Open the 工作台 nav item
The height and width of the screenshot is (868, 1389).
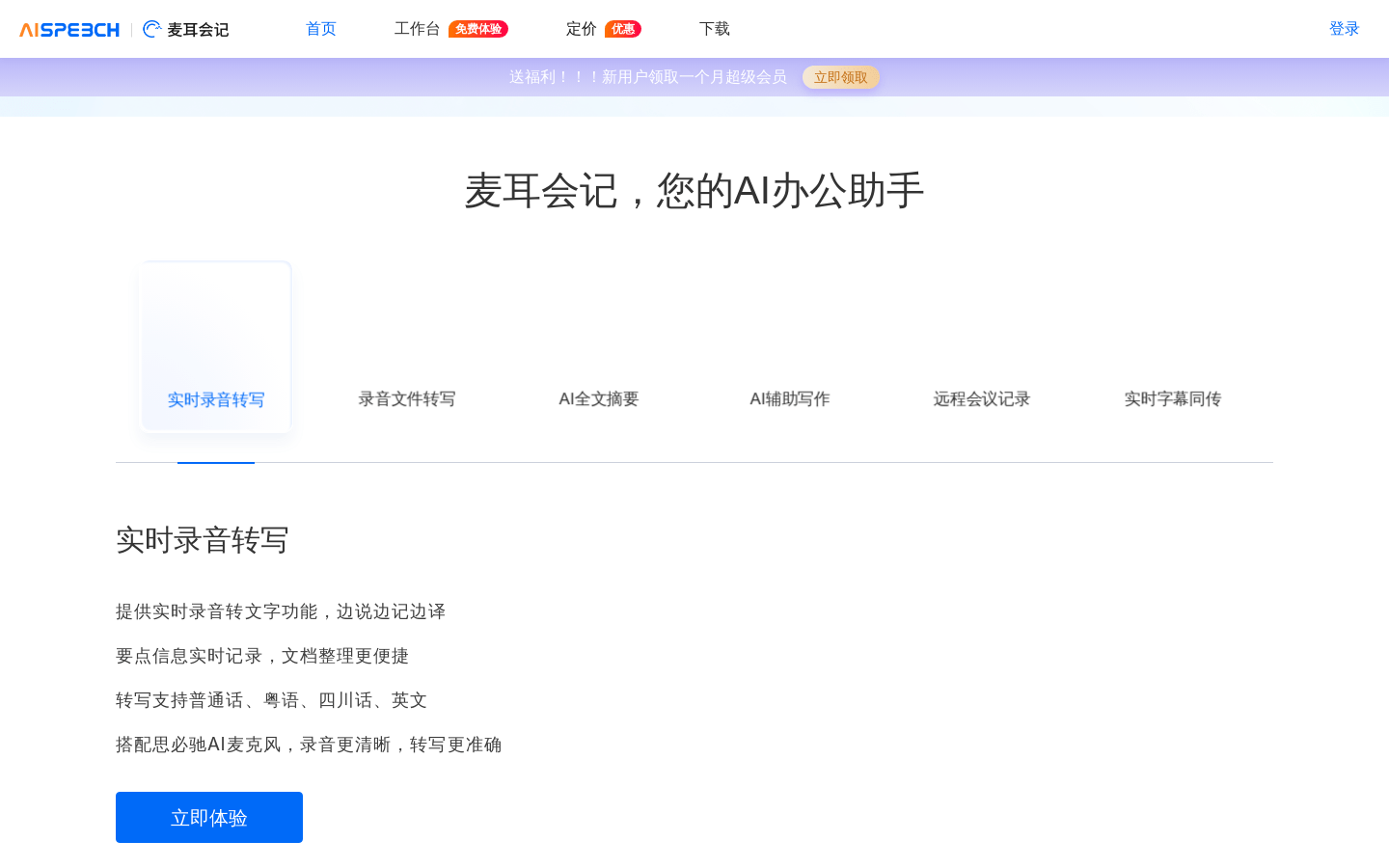click(417, 29)
